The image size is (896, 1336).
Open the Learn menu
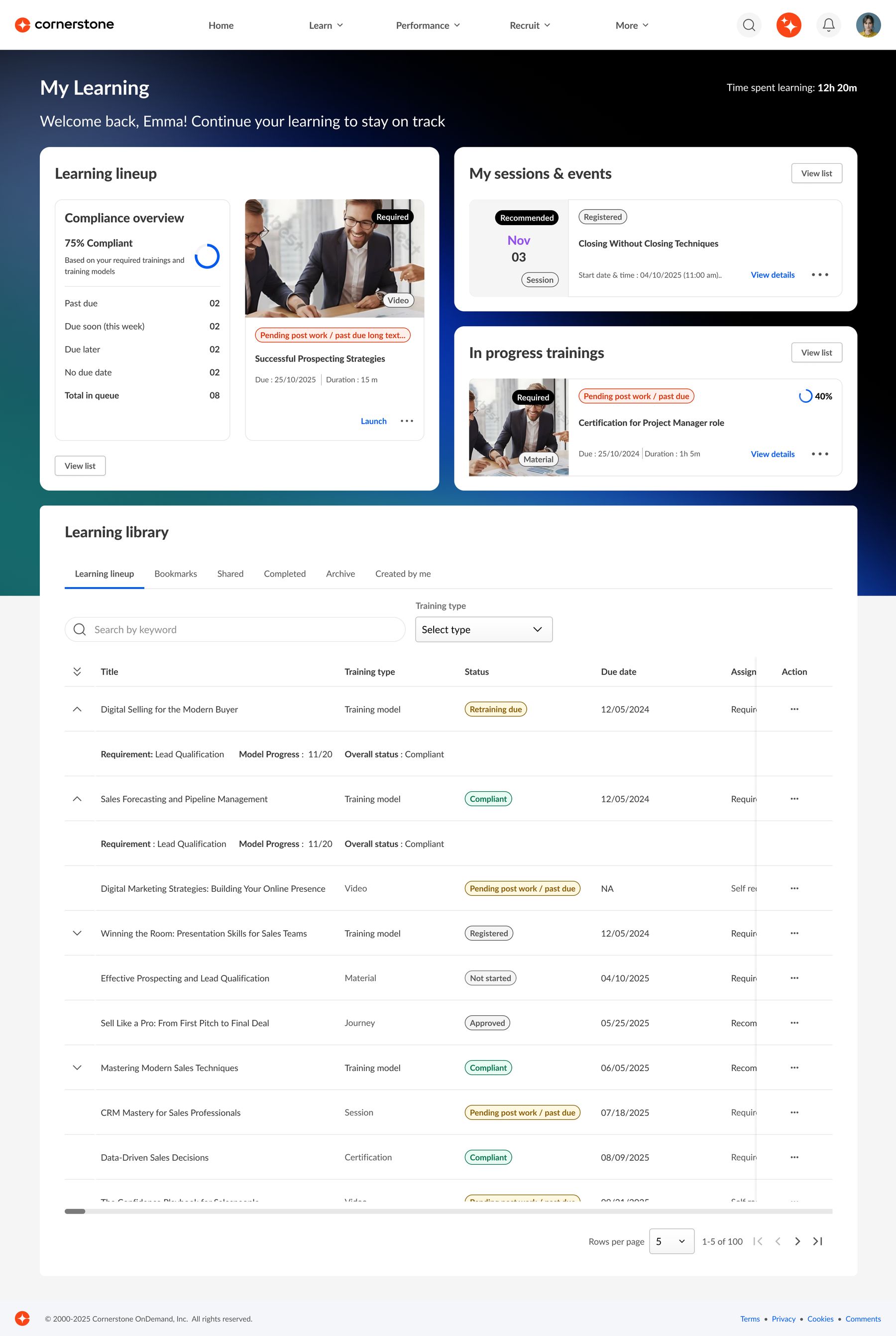(326, 25)
